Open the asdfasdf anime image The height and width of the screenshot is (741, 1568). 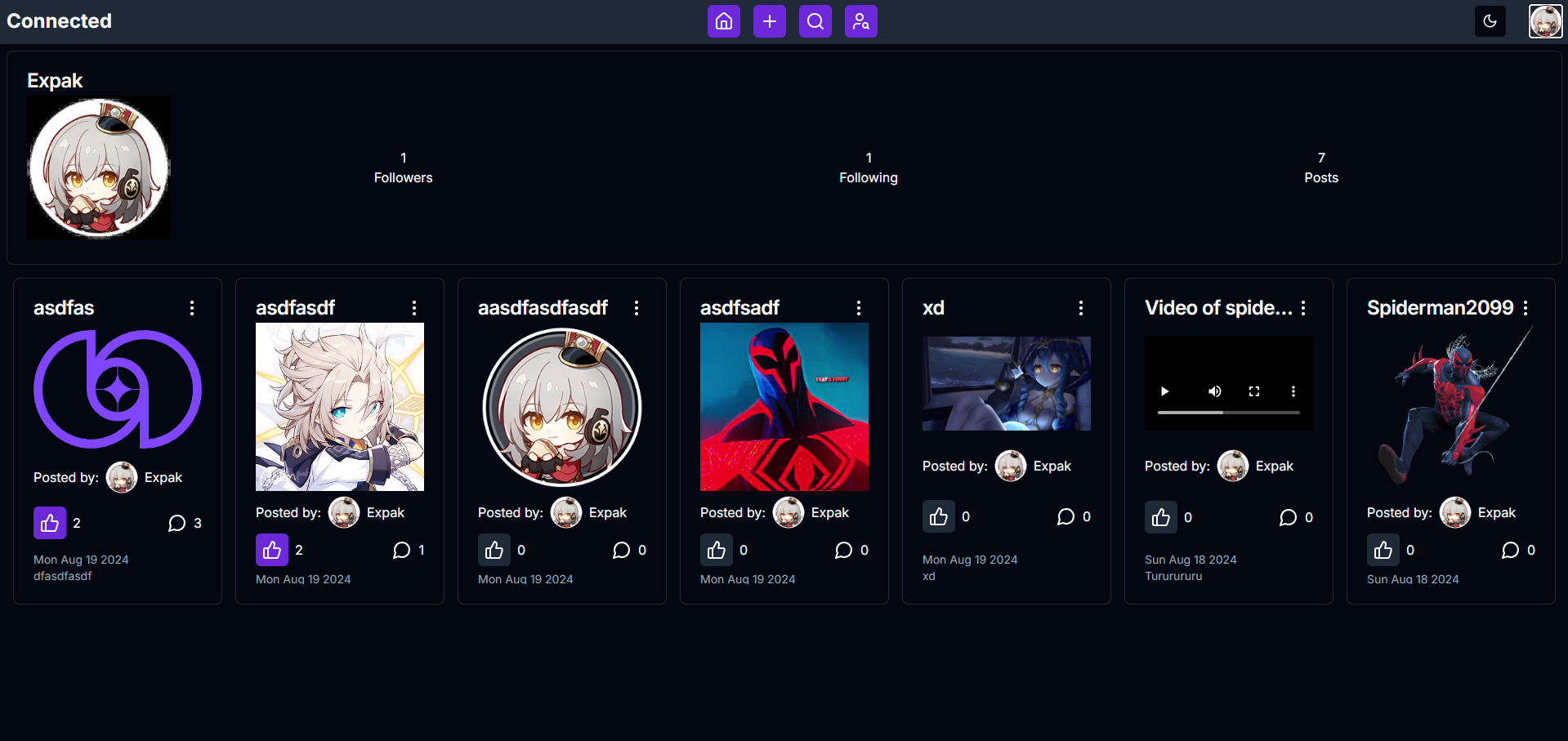click(340, 407)
